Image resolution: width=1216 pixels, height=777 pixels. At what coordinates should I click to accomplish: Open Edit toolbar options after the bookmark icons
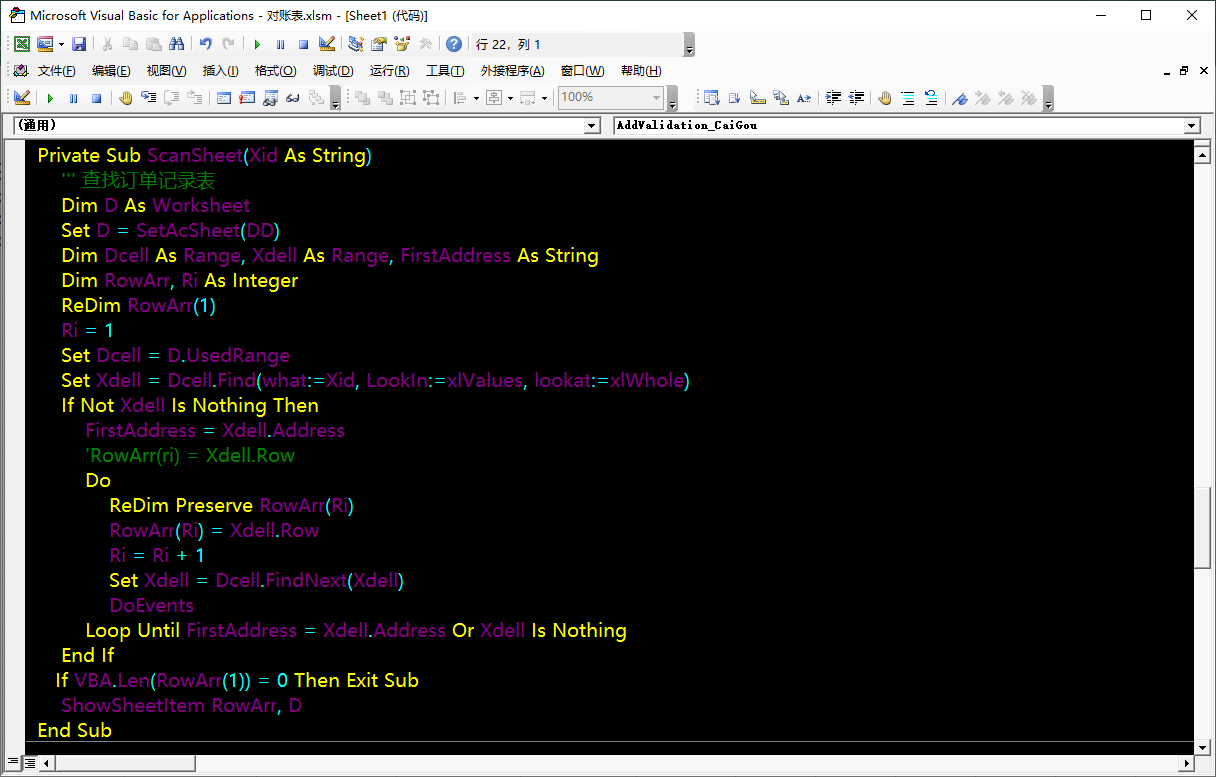point(1048,100)
